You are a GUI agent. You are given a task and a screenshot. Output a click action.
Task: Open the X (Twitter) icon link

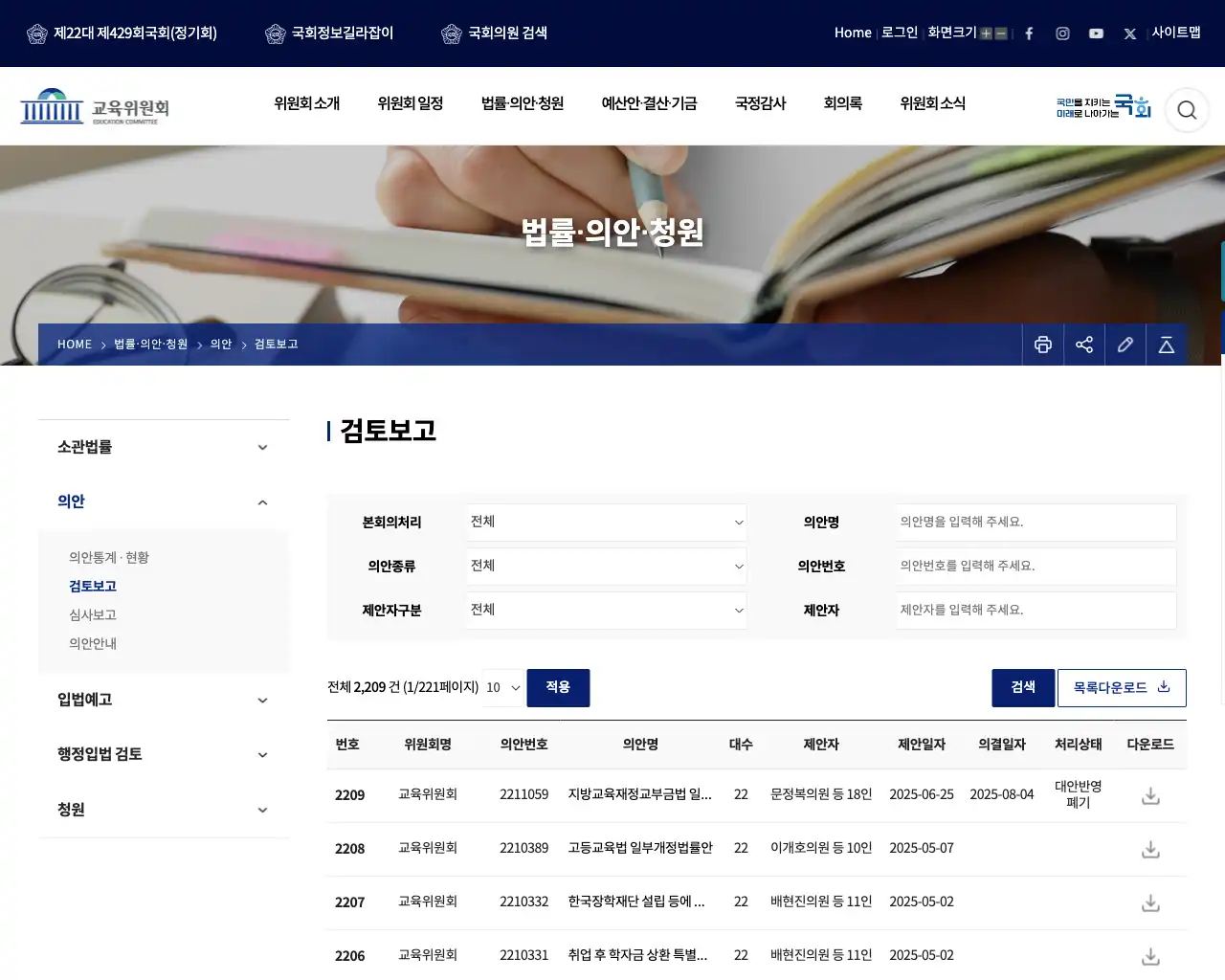coord(1130,33)
